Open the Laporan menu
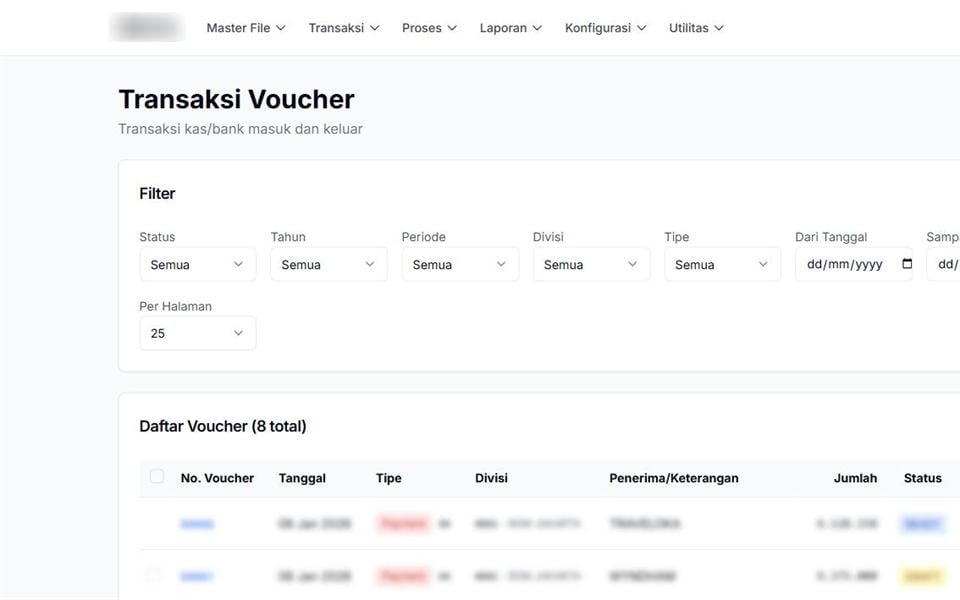This screenshot has height=600, width=960. click(511, 28)
